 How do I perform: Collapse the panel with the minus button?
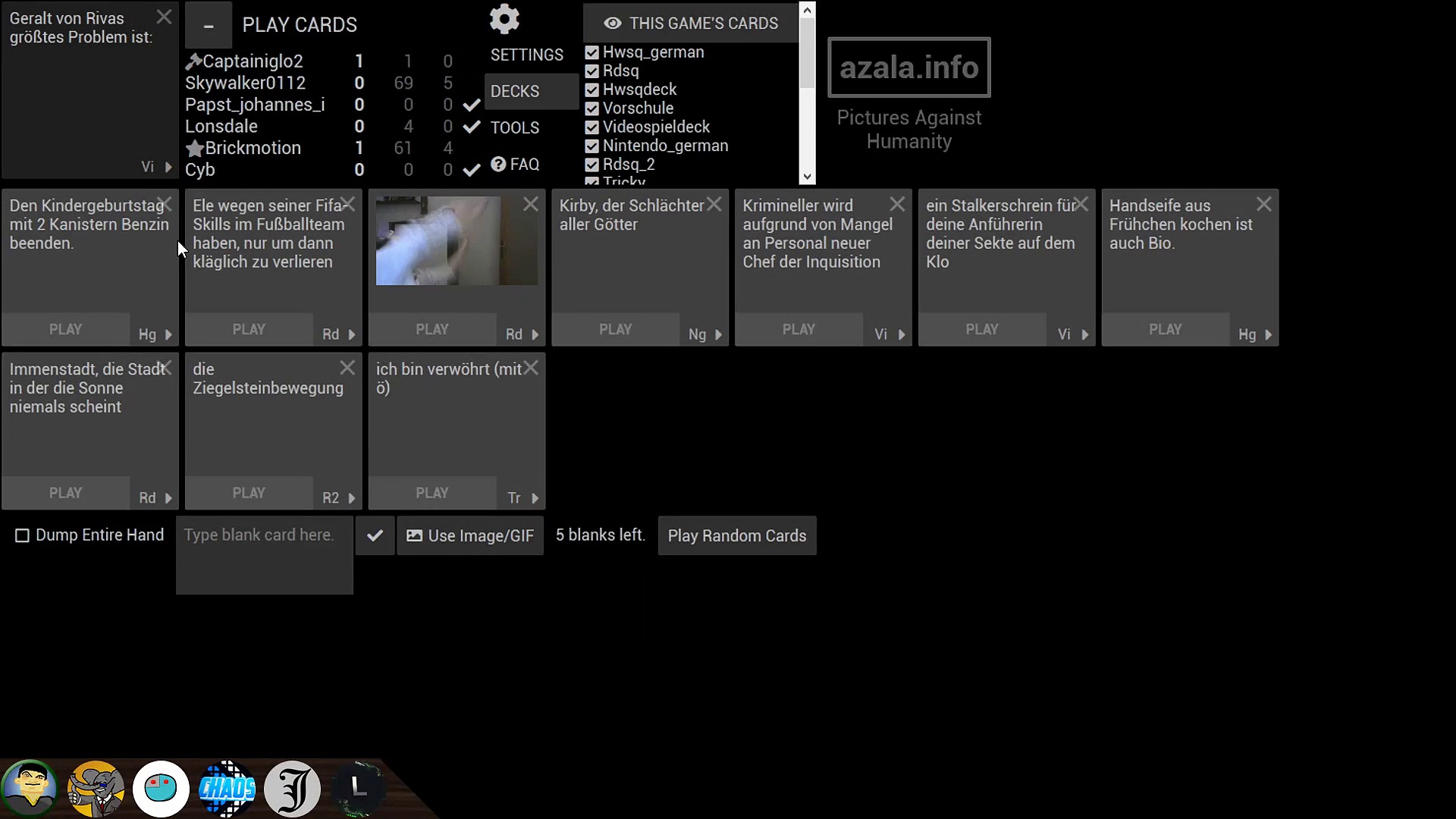(209, 26)
